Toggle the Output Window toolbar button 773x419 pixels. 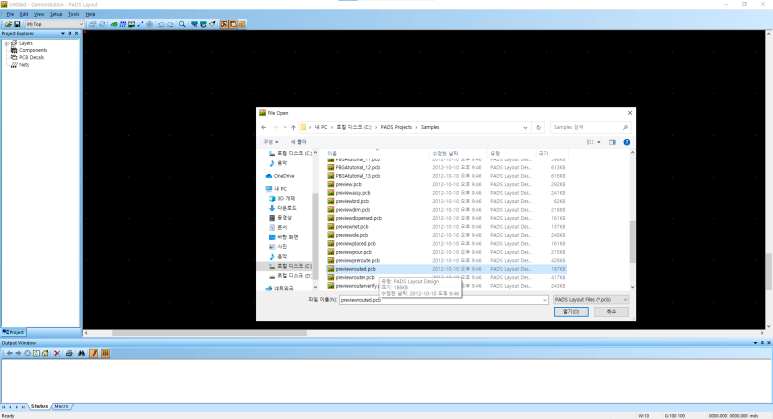pyautogui.click(x=224, y=24)
